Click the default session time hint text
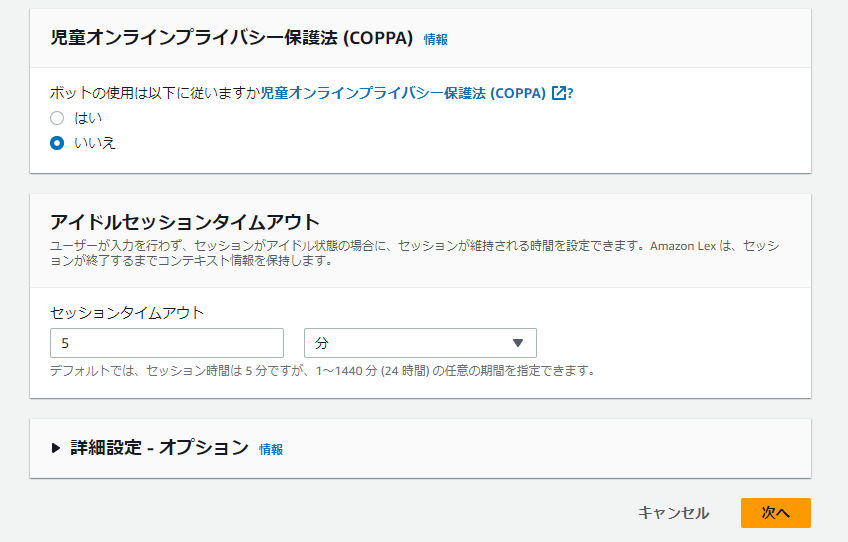Screen dimensions: 848x542 [323, 371]
